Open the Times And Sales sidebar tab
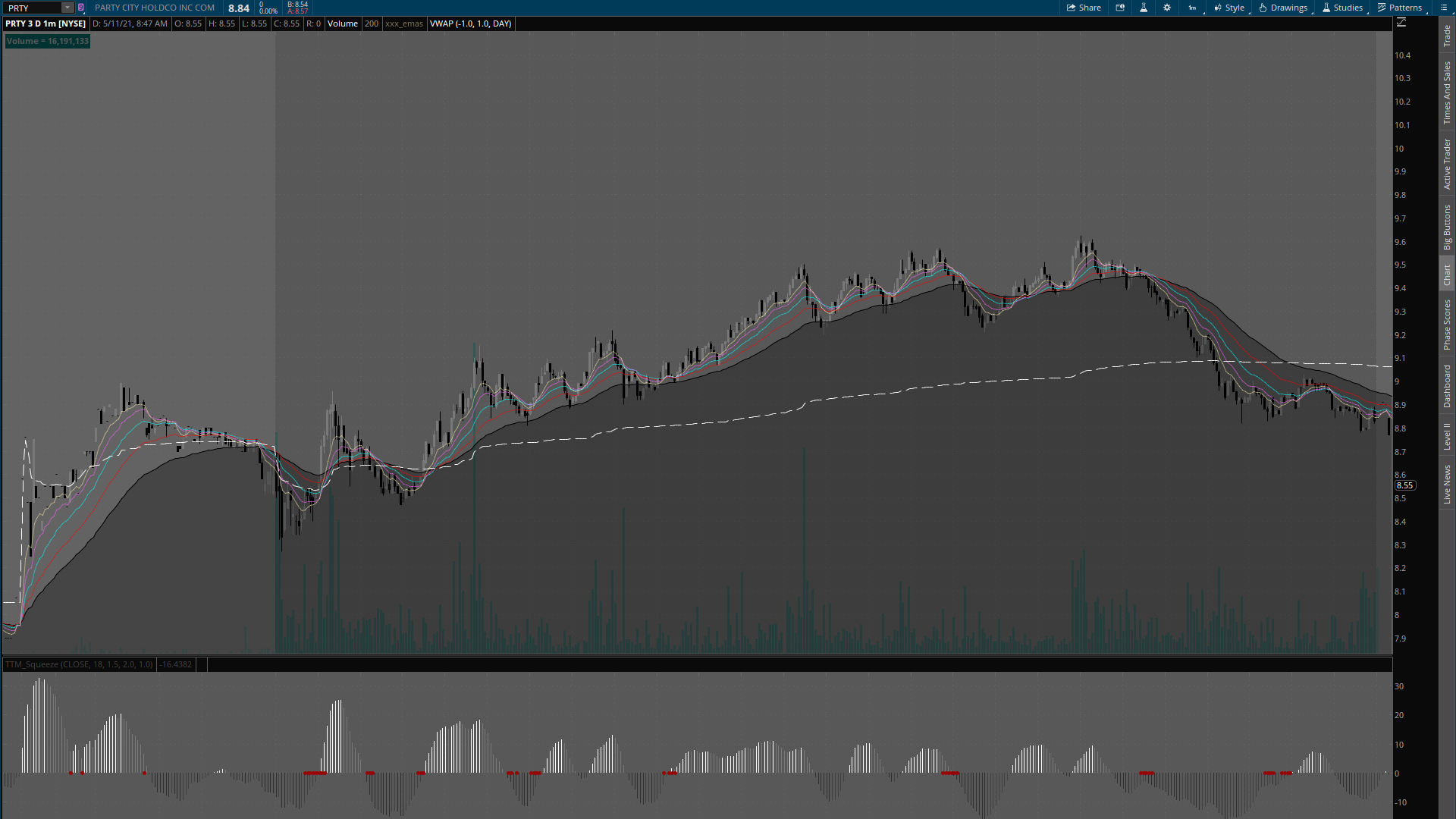This screenshot has height=819, width=1456. click(1447, 93)
